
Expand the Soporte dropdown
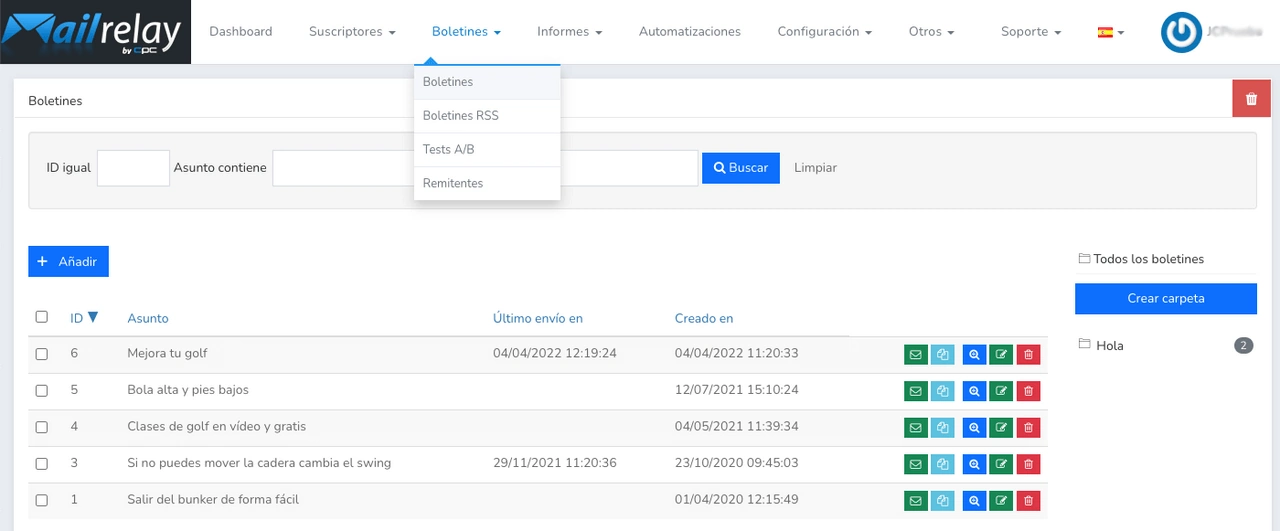click(1031, 32)
